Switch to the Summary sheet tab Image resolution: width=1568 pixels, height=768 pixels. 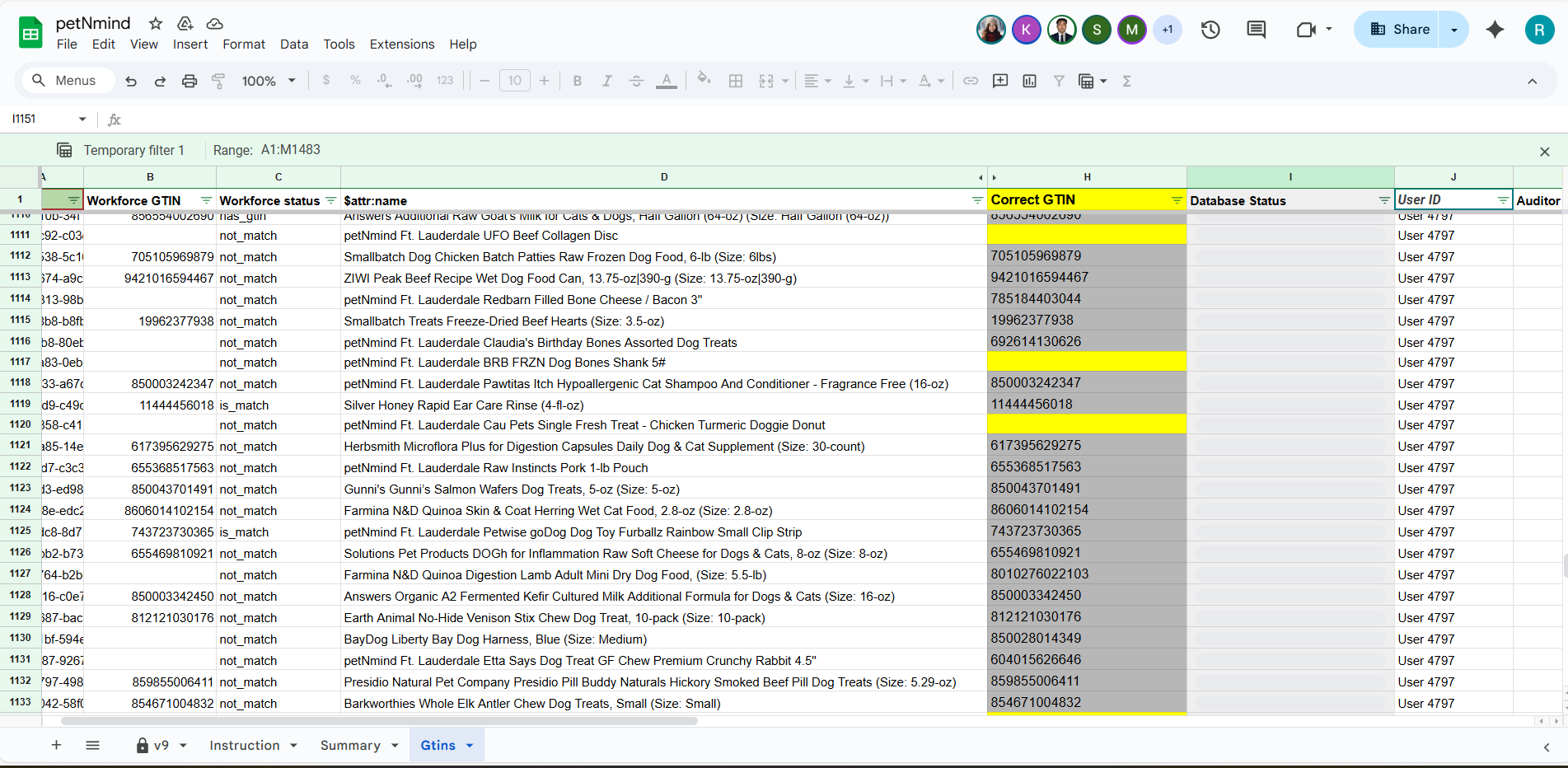click(350, 746)
